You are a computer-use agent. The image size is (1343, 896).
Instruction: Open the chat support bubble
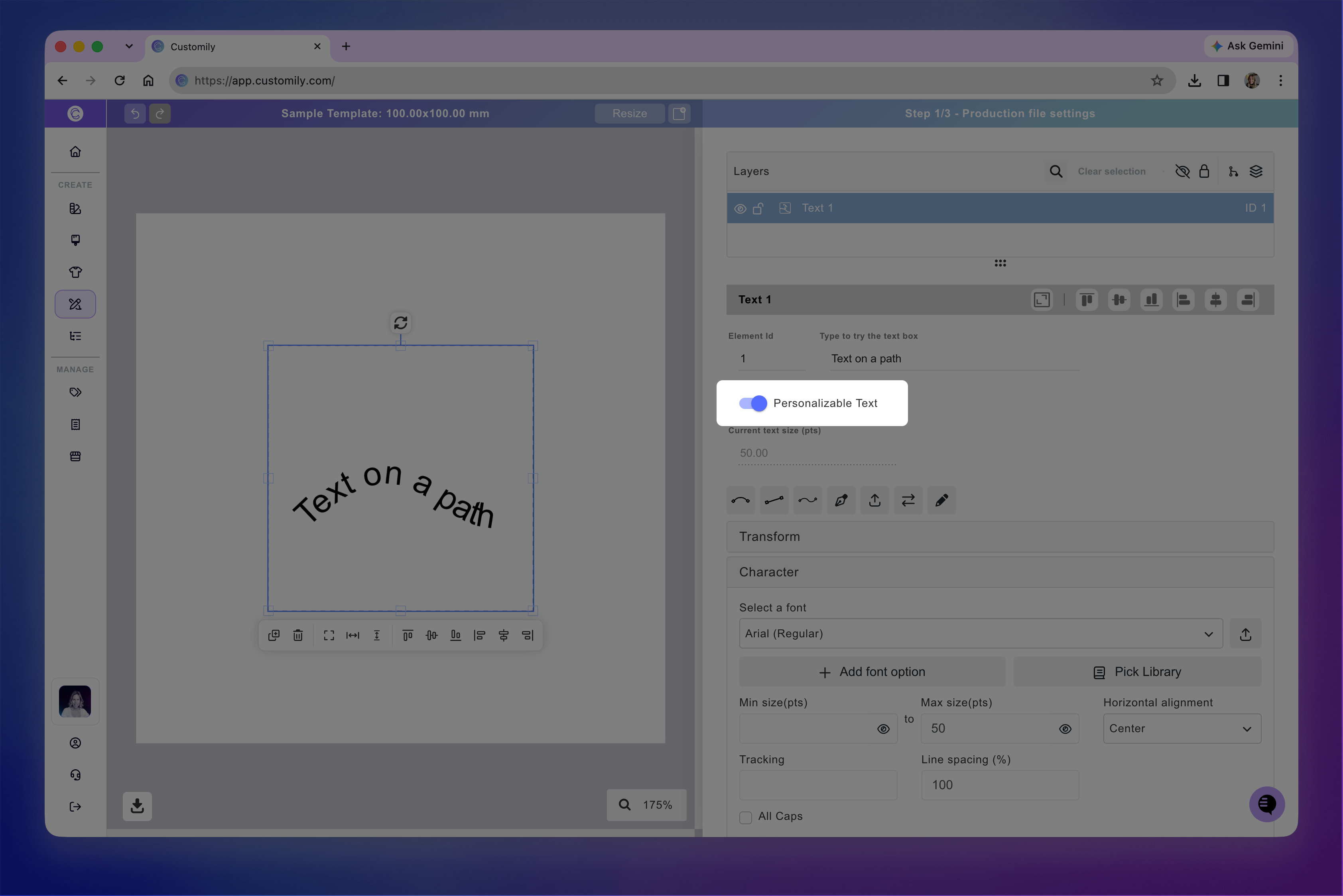(1267, 804)
